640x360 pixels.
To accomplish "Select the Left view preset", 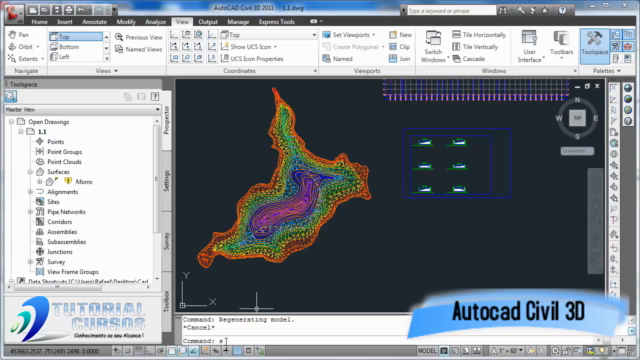I will pyautogui.click(x=76, y=57).
